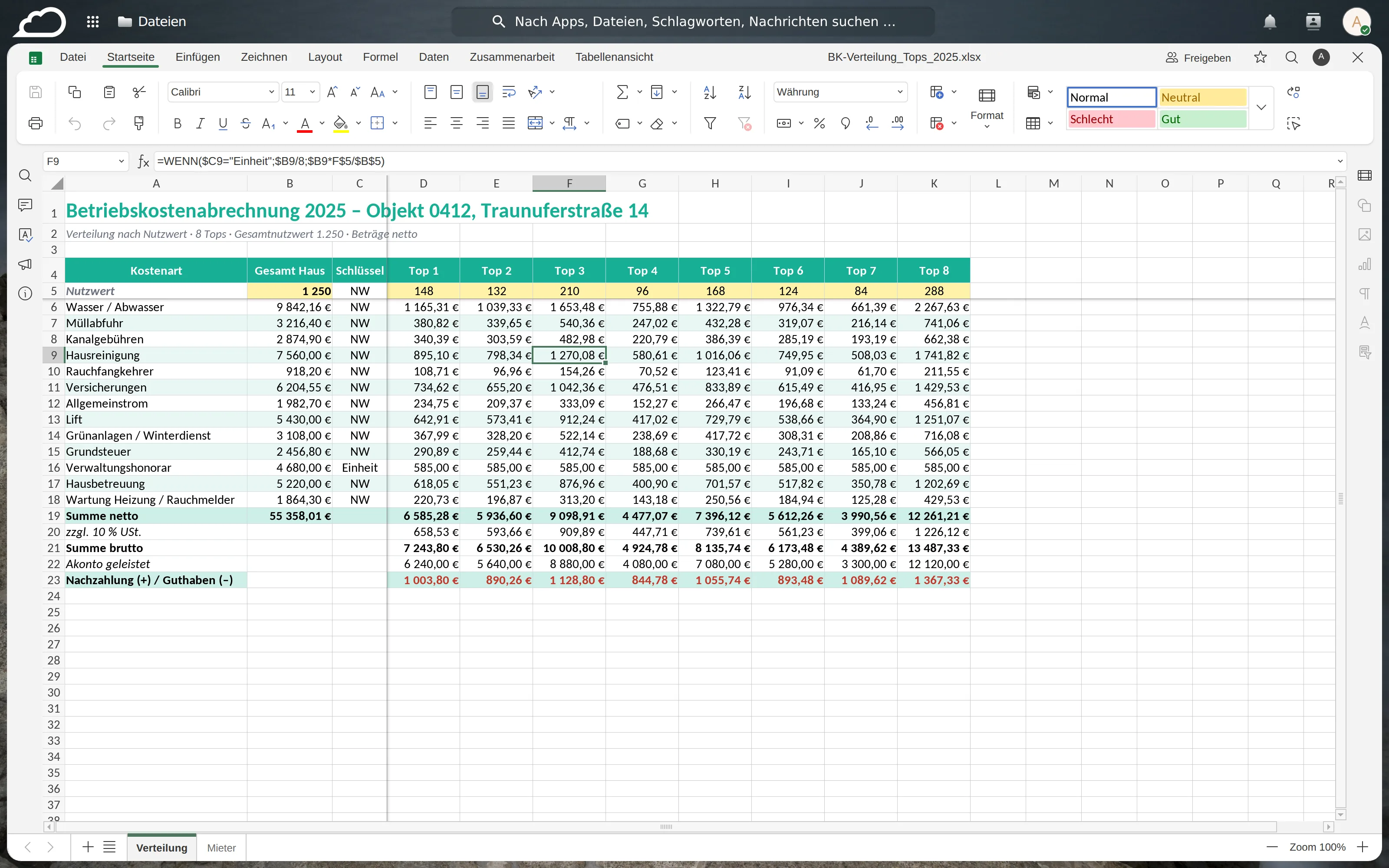Enable center horizontal alignment
Screen dimensions: 1389x868
[456, 123]
